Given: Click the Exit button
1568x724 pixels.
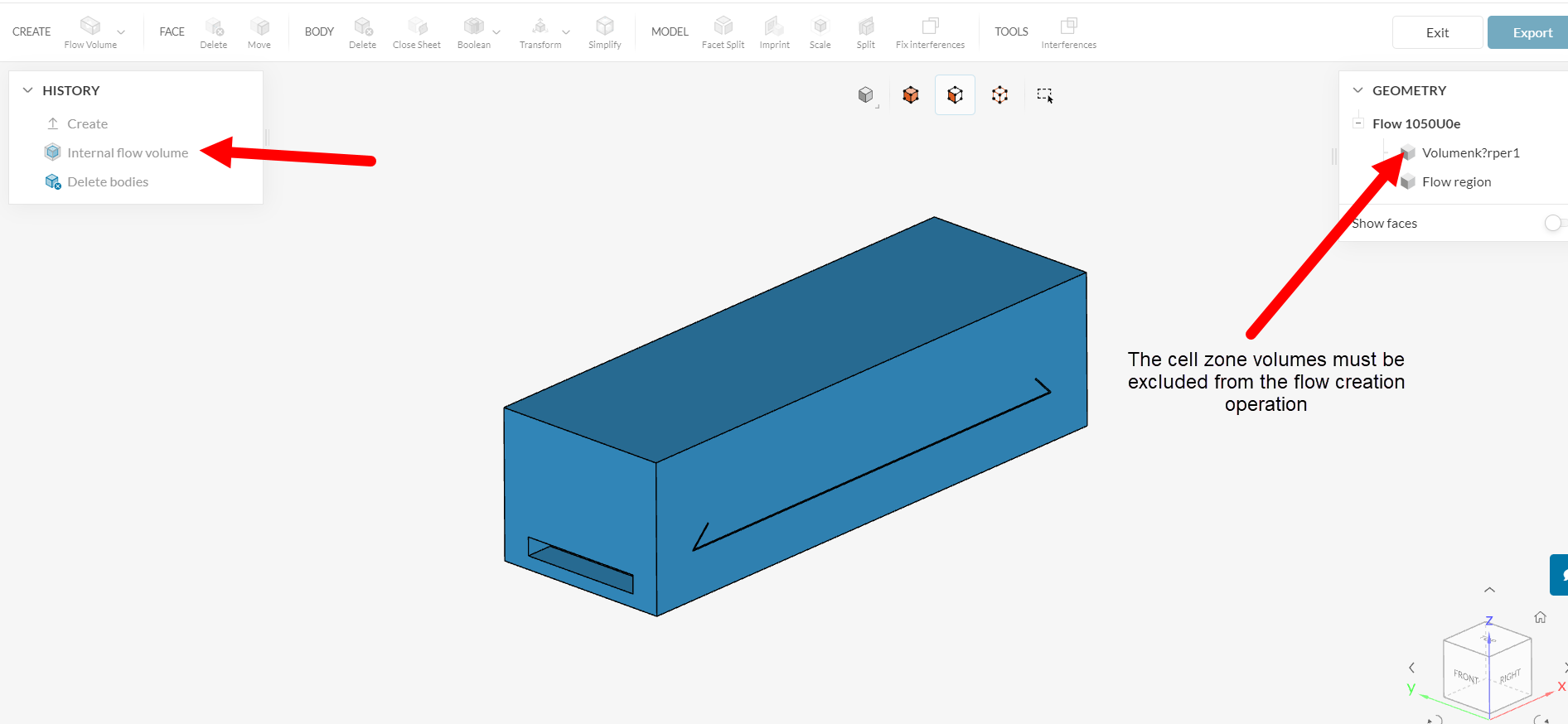Looking at the screenshot, I should (1437, 32).
